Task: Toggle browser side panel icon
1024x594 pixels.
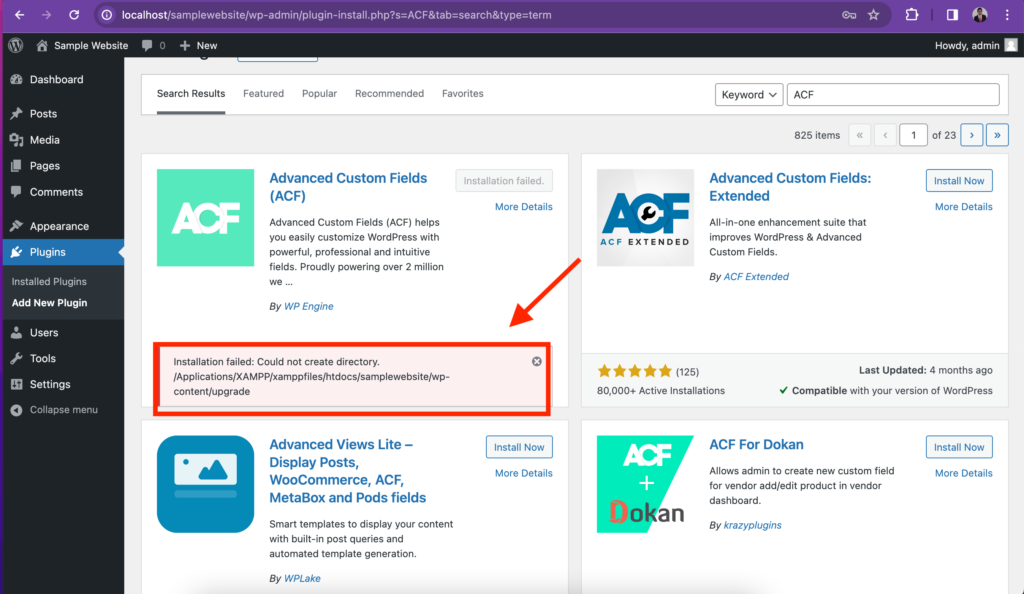Action: click(x=952, y=14)
